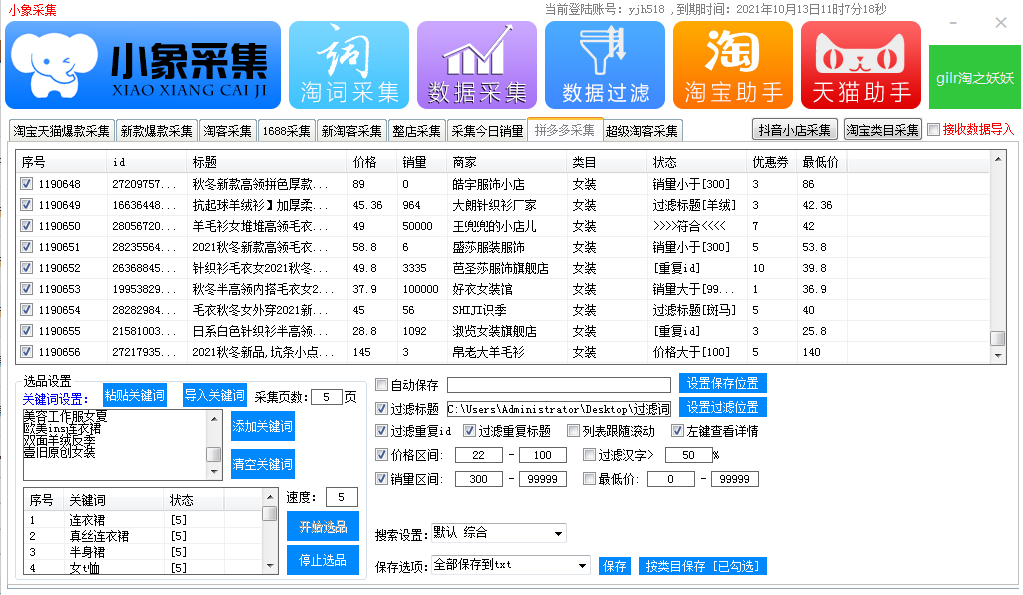Uncheck row 1190656 checkbox
Image resolution: width=1023 pixels, height=595 pixels.
26,352
